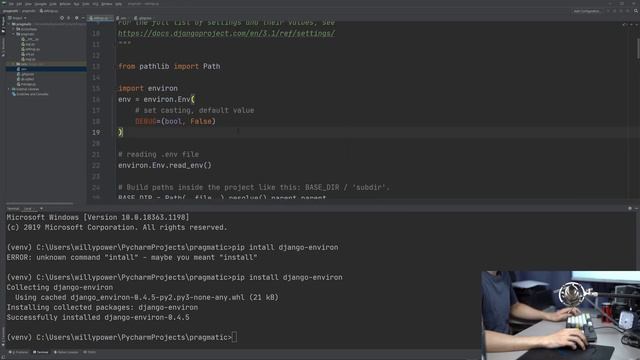Collapse the inner pragmatic package folder
This screenshot has width=640, height=360.
pos(13,34)
